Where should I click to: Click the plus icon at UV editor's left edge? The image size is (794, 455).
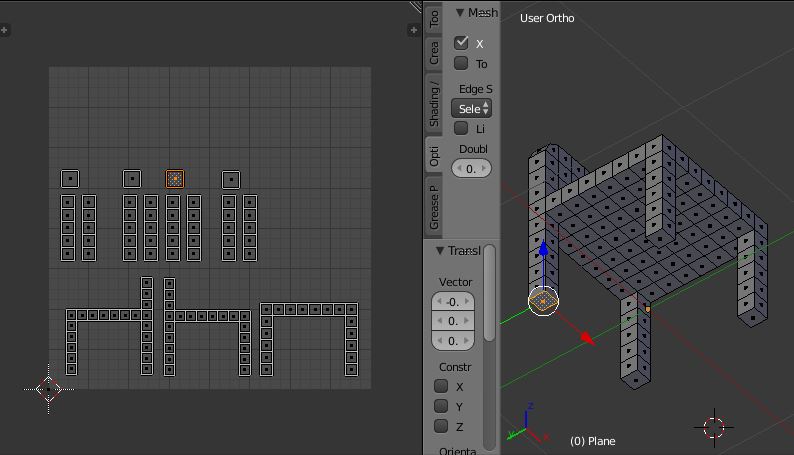(x=4, y=30)
